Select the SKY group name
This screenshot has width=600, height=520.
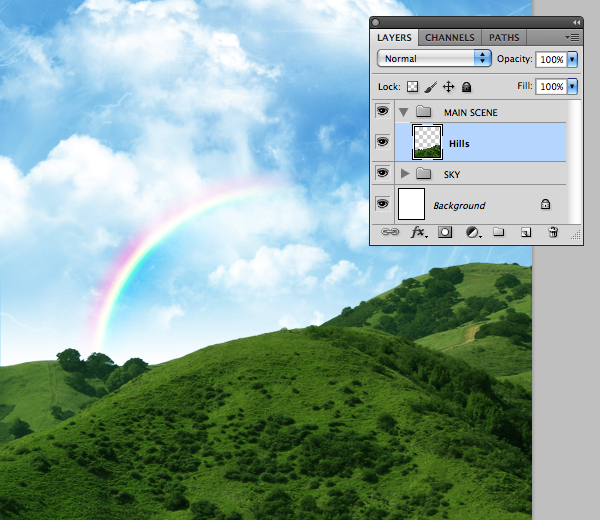tap(452, 174)
